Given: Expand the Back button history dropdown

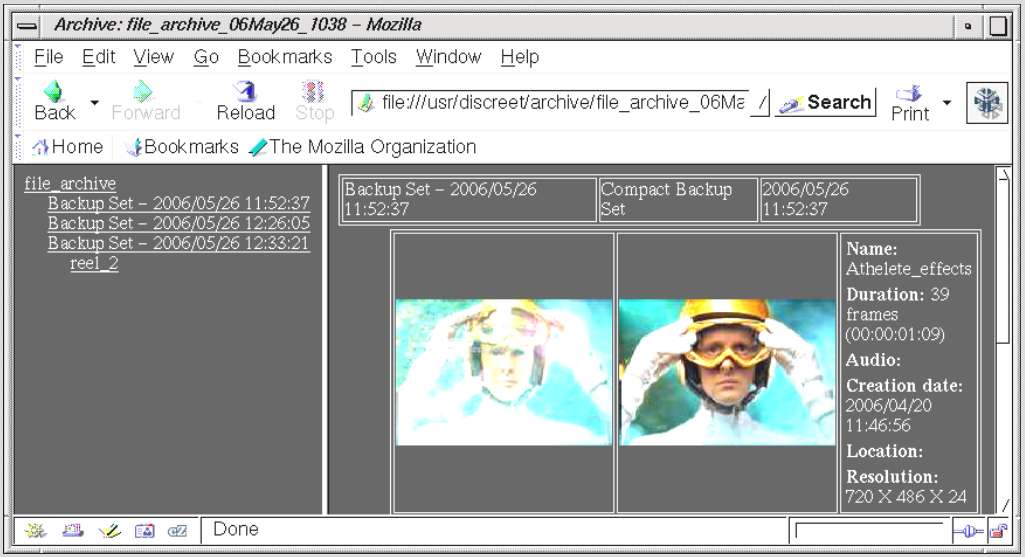Looking at the screenshot, I should point(95,102).
